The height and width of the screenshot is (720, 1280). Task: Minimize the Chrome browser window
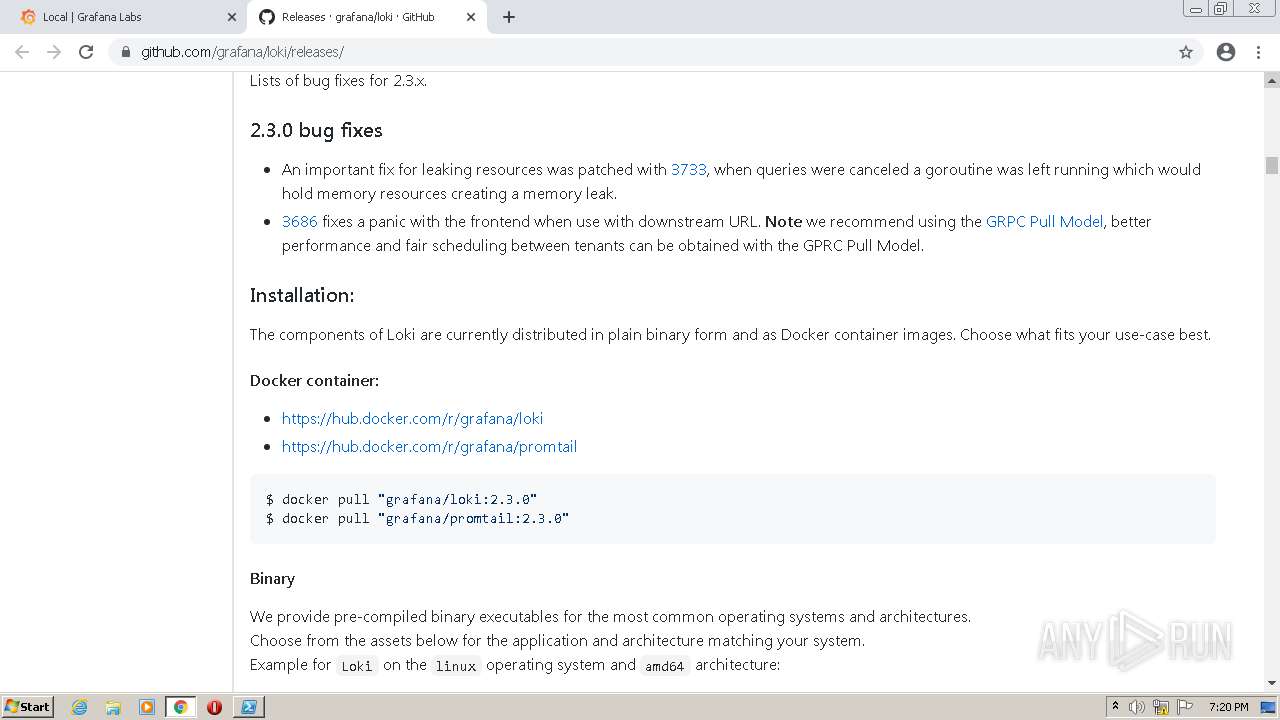pos(1196,9)
